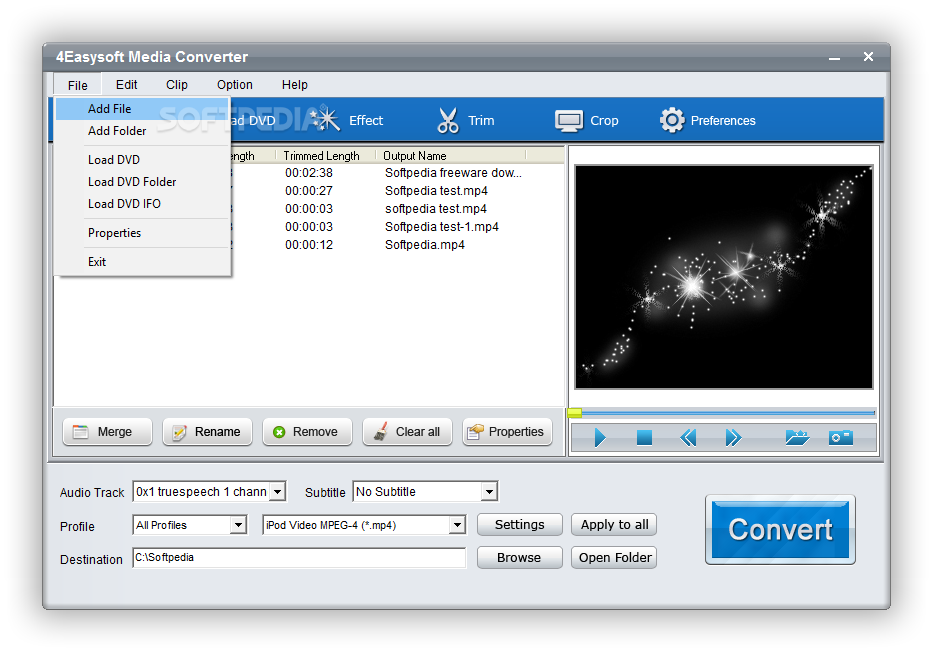Select Load DVD in File menu
This screenshot has width=933, height=652.
coord(143,160)
